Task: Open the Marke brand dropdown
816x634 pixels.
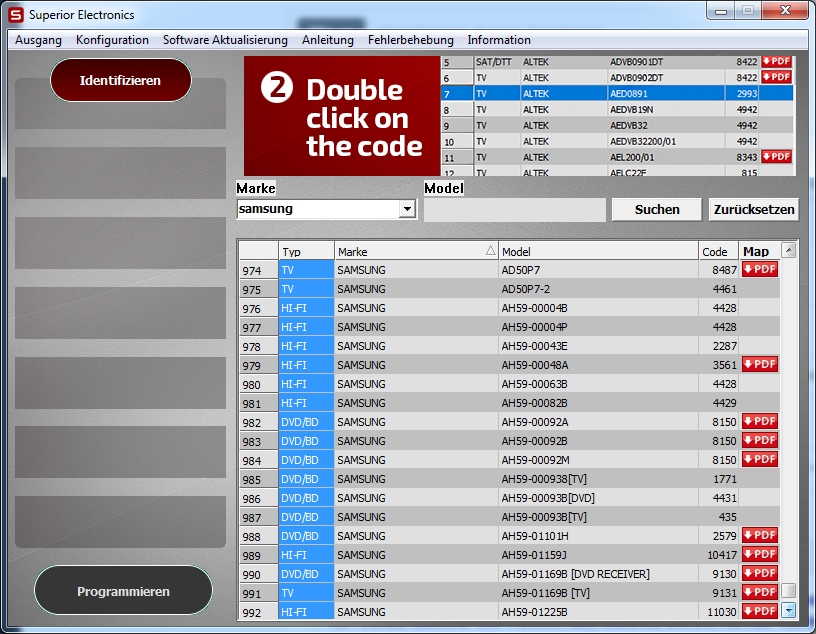Action: (x=406, y=209)
